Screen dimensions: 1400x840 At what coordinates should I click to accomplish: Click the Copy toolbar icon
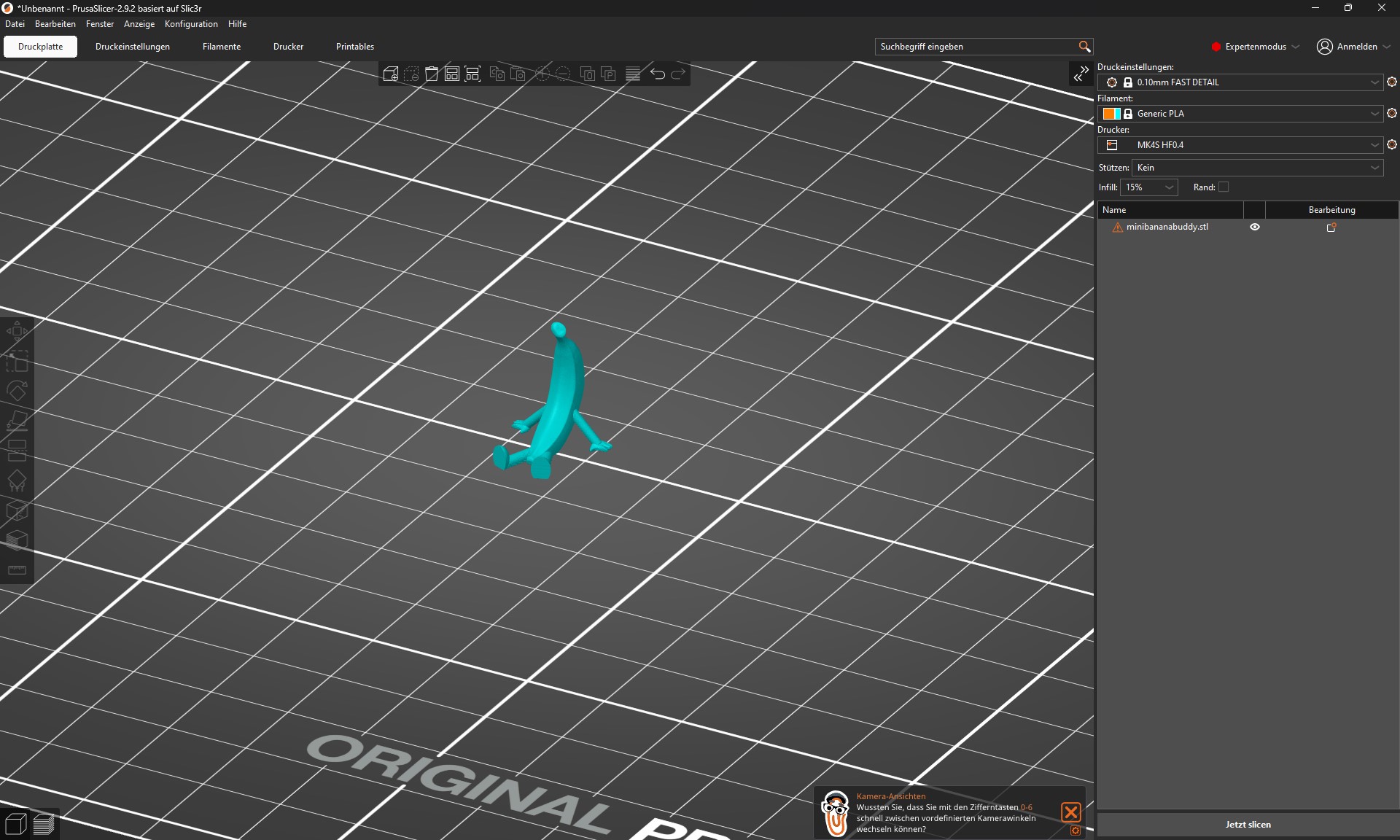click(x=497, y=74)
